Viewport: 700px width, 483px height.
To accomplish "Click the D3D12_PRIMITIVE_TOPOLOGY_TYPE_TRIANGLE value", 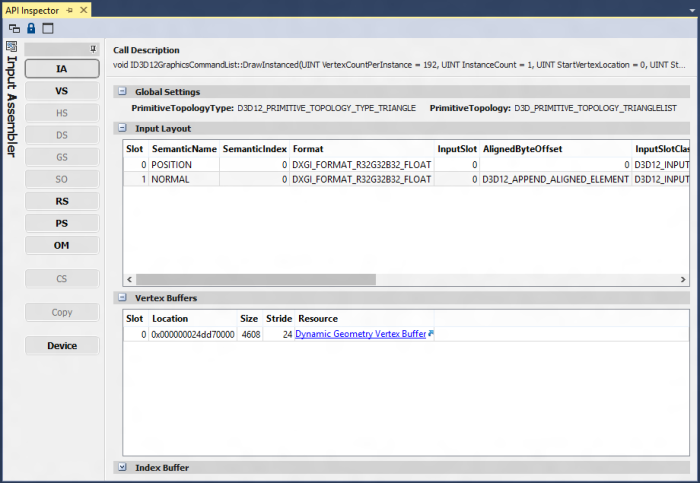I will (x=326, y=108).
